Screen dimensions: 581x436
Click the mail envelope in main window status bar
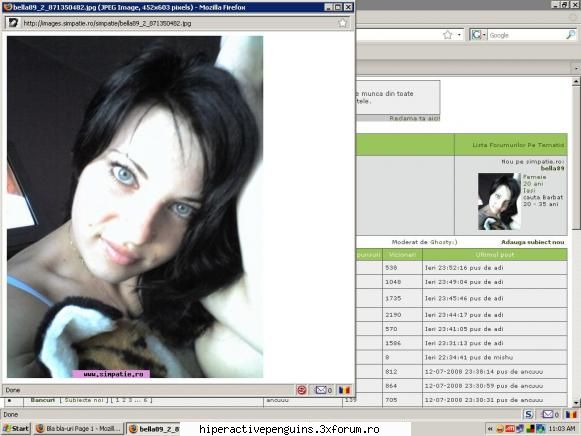pos(548,414)
